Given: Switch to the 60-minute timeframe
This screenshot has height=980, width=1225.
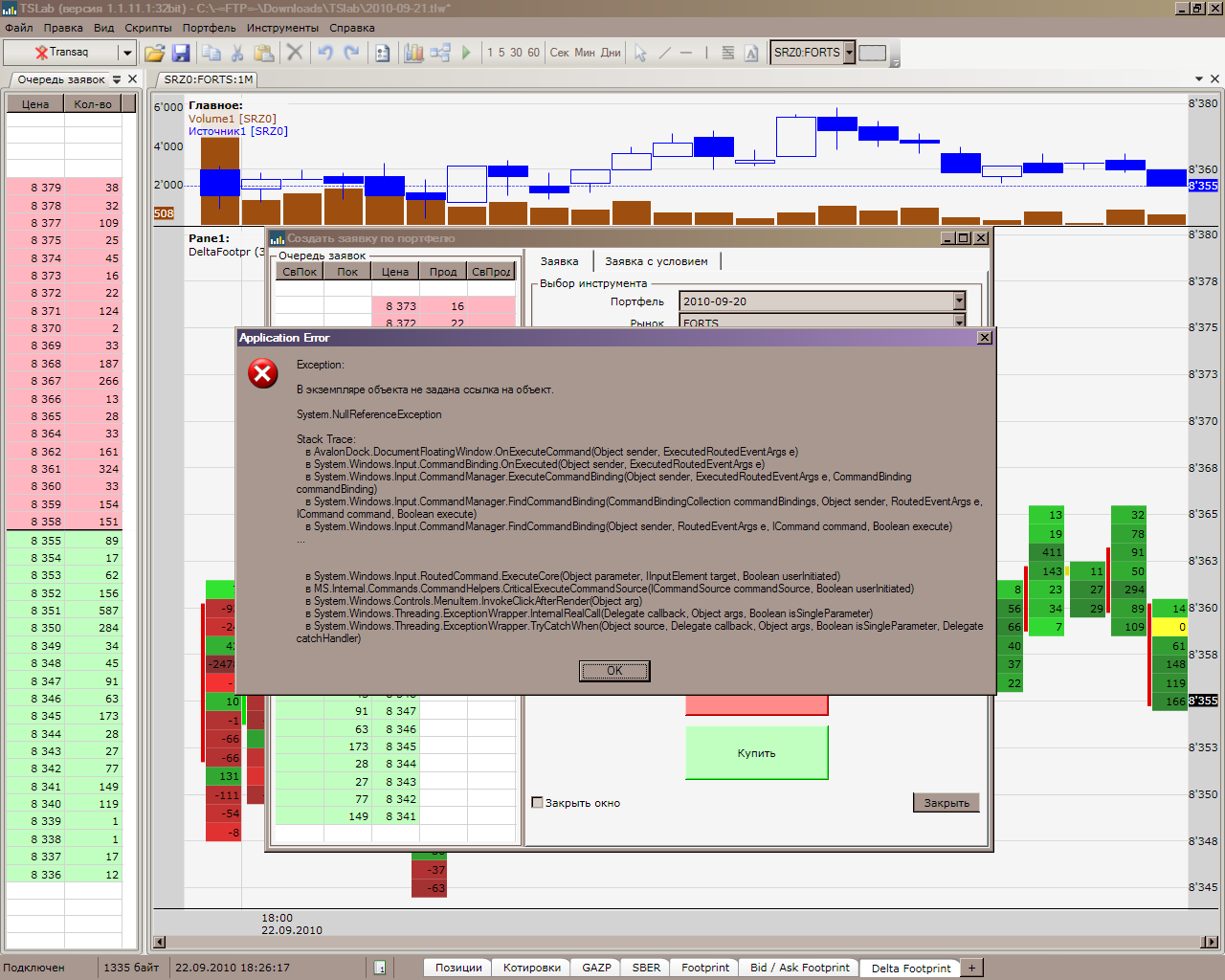Looking at the screenshot, I should tap(533, 53).
